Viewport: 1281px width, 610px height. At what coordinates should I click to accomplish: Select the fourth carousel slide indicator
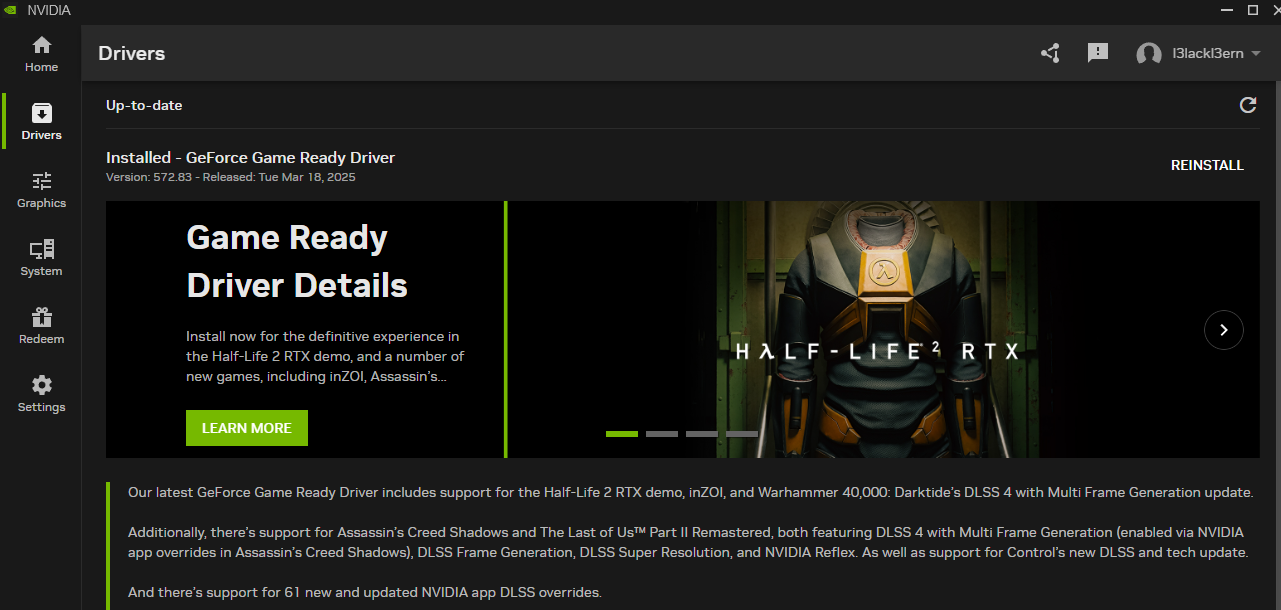pyautogui.click(x=742, y=434)
